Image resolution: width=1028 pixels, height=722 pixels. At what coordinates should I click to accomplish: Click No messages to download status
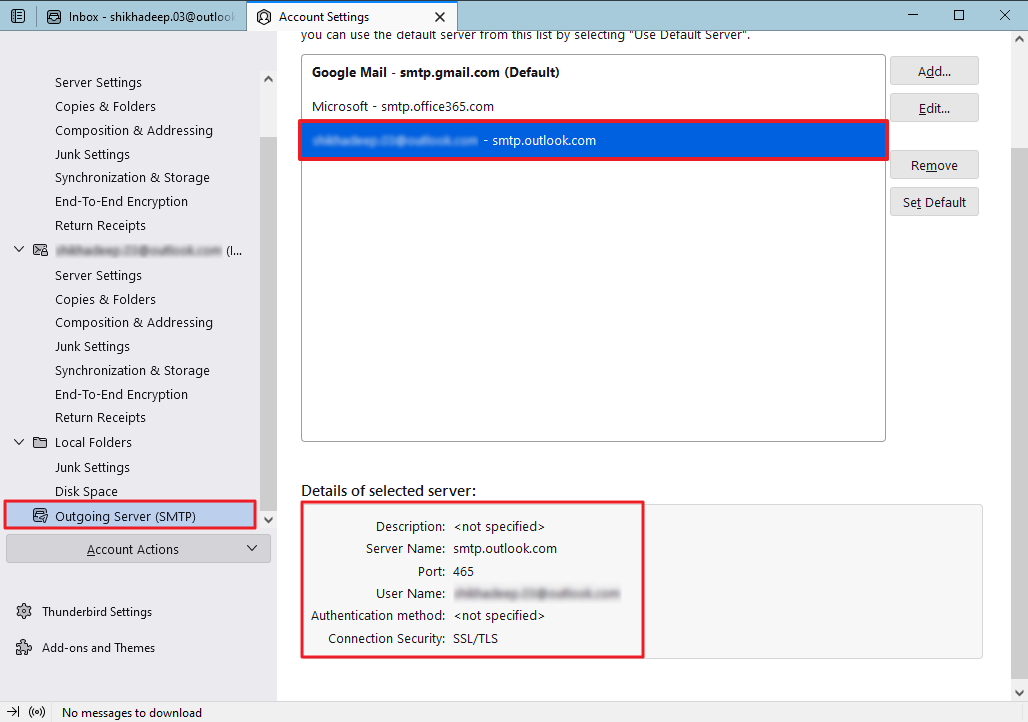[132, 712]
